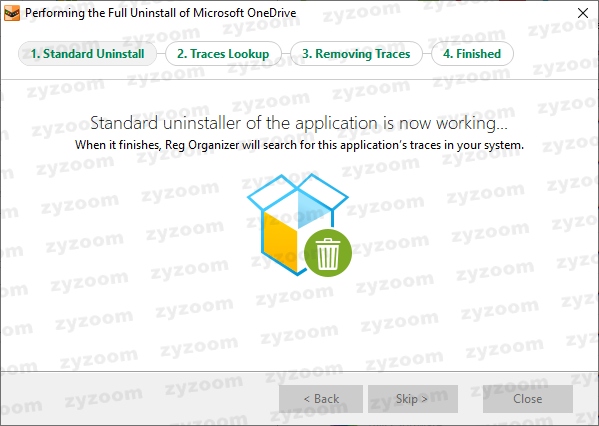Close the window with the X button
The image size is (599, 426).
[x=583, y=13]
